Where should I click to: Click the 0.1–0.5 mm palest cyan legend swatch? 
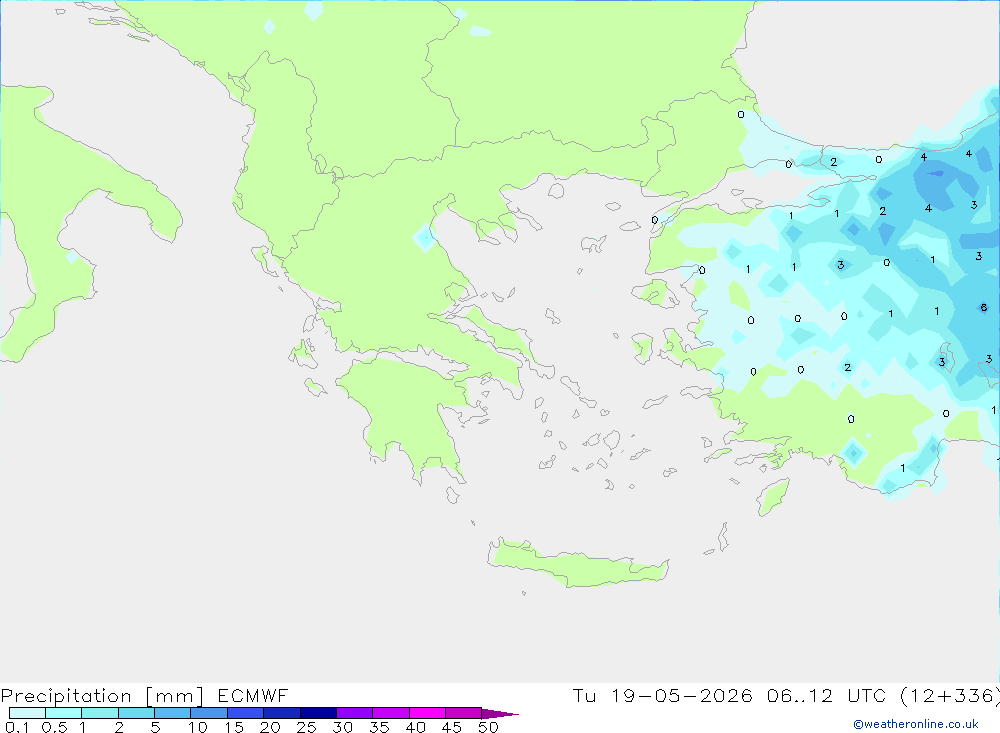(27, 713)
